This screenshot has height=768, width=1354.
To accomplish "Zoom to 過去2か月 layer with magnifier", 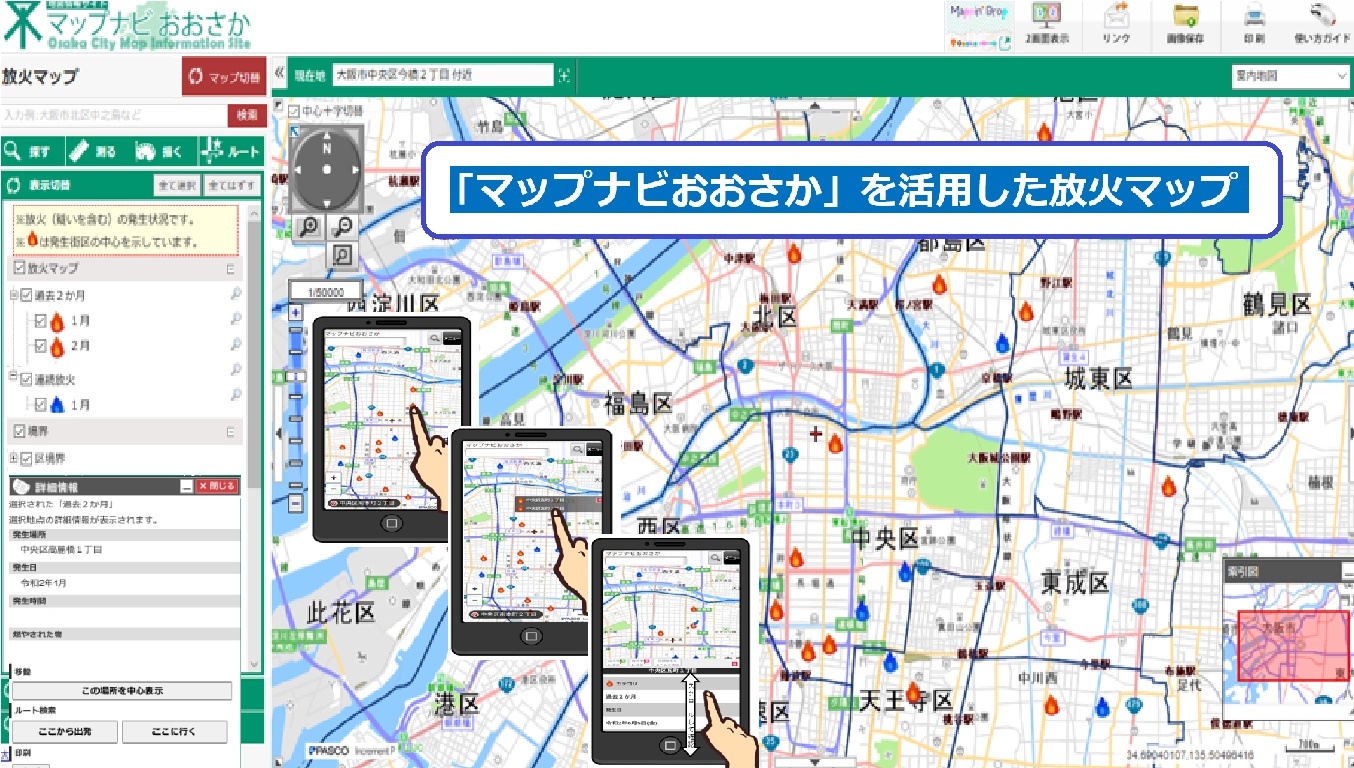I will (236, 294).
